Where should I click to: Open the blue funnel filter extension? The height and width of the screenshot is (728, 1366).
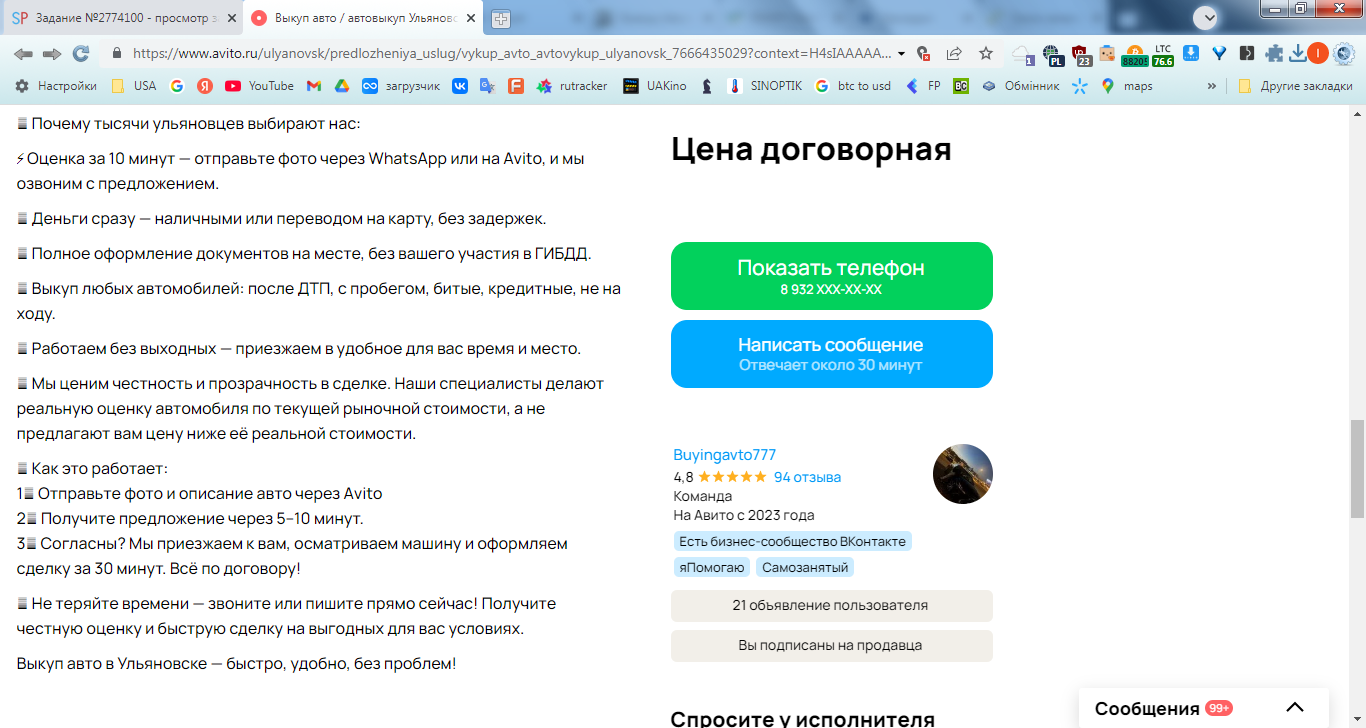[x=1219, y=54]
